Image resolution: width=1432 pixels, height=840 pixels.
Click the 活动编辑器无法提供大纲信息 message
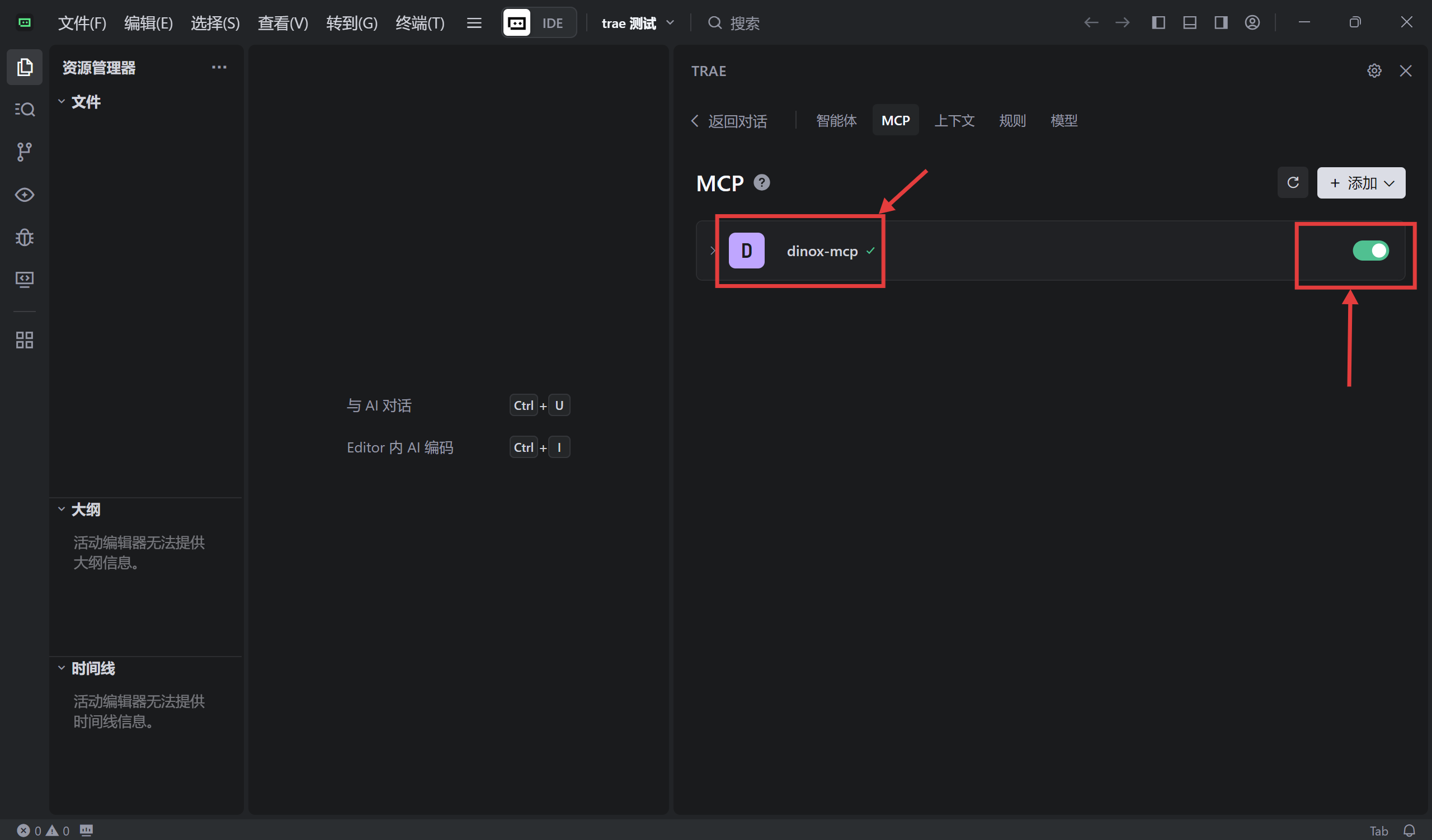tap(139, 553)
